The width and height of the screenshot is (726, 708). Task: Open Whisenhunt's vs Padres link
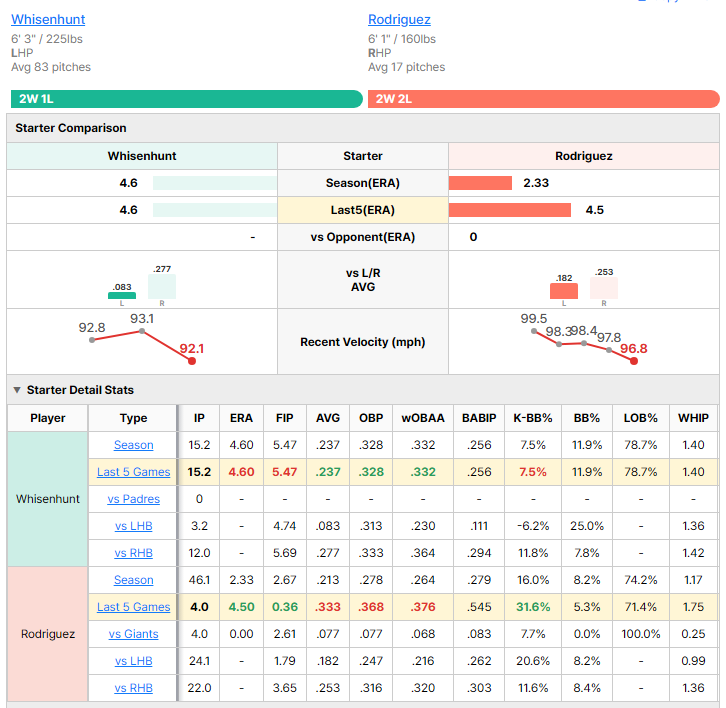[x=133, y=499]
